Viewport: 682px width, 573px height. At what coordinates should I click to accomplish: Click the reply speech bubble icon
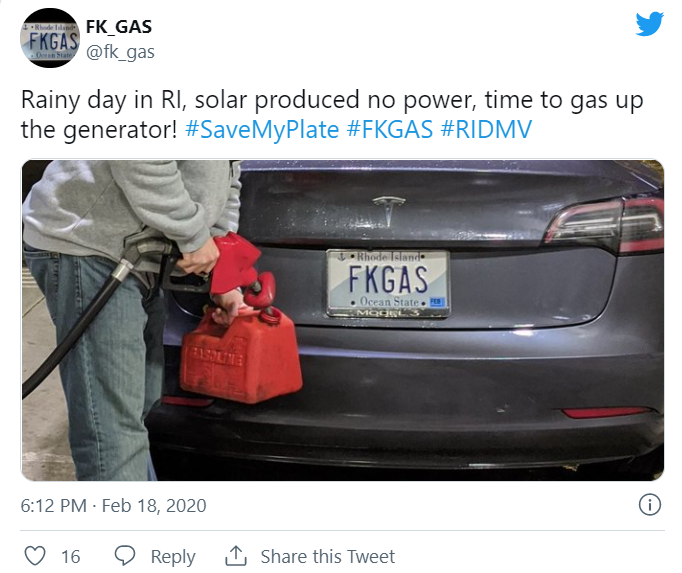pyautogui.click(x=125, y=556)
